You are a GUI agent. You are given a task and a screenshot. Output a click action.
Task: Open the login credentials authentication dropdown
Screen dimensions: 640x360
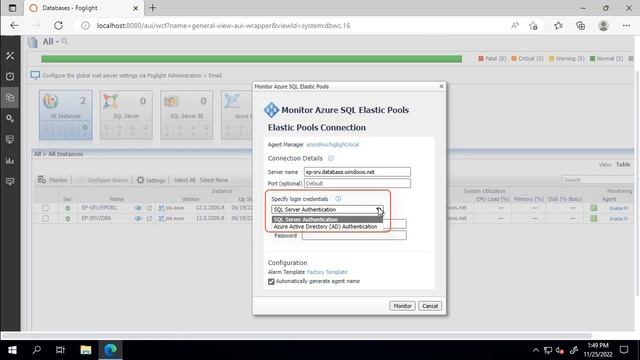[x=327, y=209]
